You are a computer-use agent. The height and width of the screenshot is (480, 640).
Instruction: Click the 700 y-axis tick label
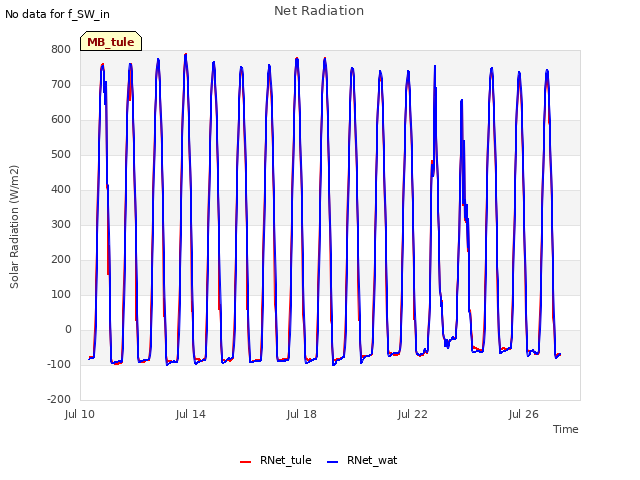[x=61, y=84]
